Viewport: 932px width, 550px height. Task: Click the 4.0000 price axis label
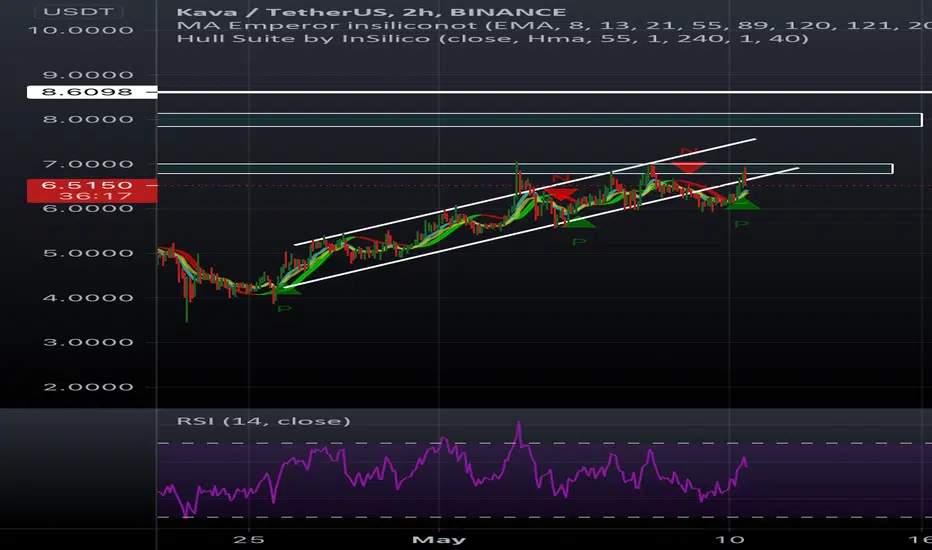(x=88, y=298)
